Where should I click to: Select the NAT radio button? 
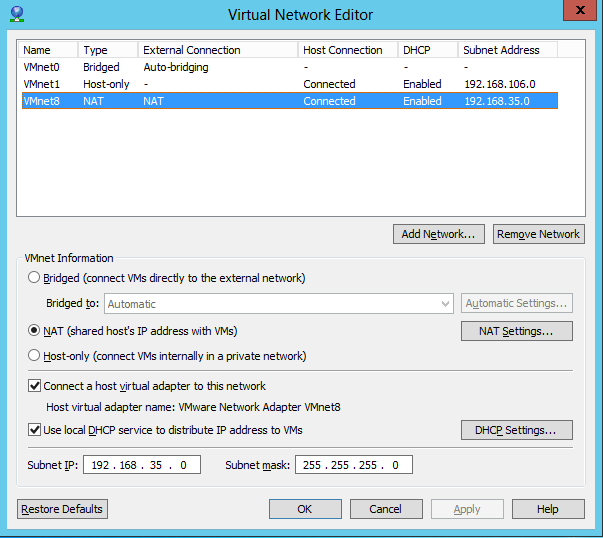[x=35, y=331]
